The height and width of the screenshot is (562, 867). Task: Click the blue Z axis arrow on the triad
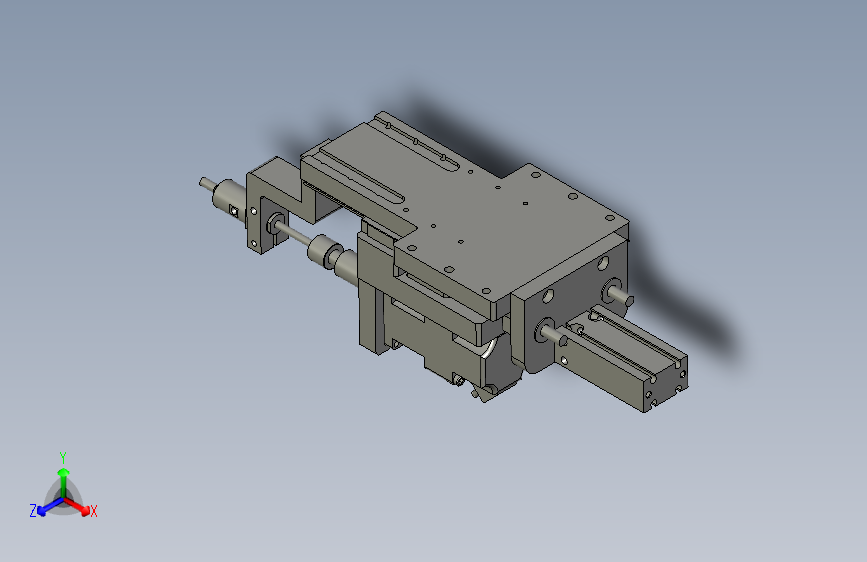coord(50,507)
